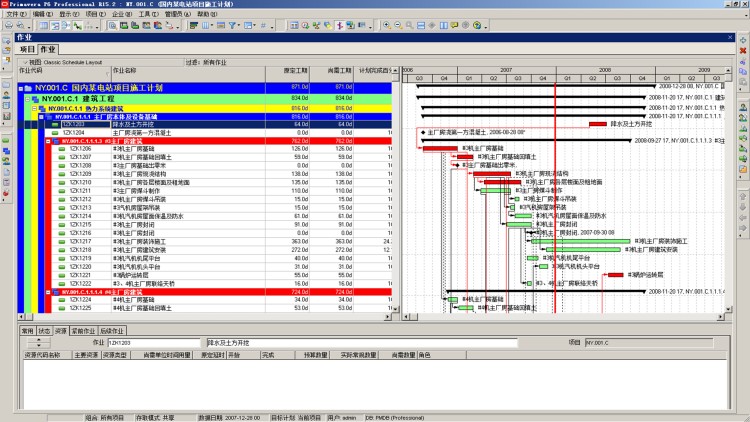This screenshot has width=750, height=422.
Task: Open Print Preview from the toolbar
Action: pos(21,25)
